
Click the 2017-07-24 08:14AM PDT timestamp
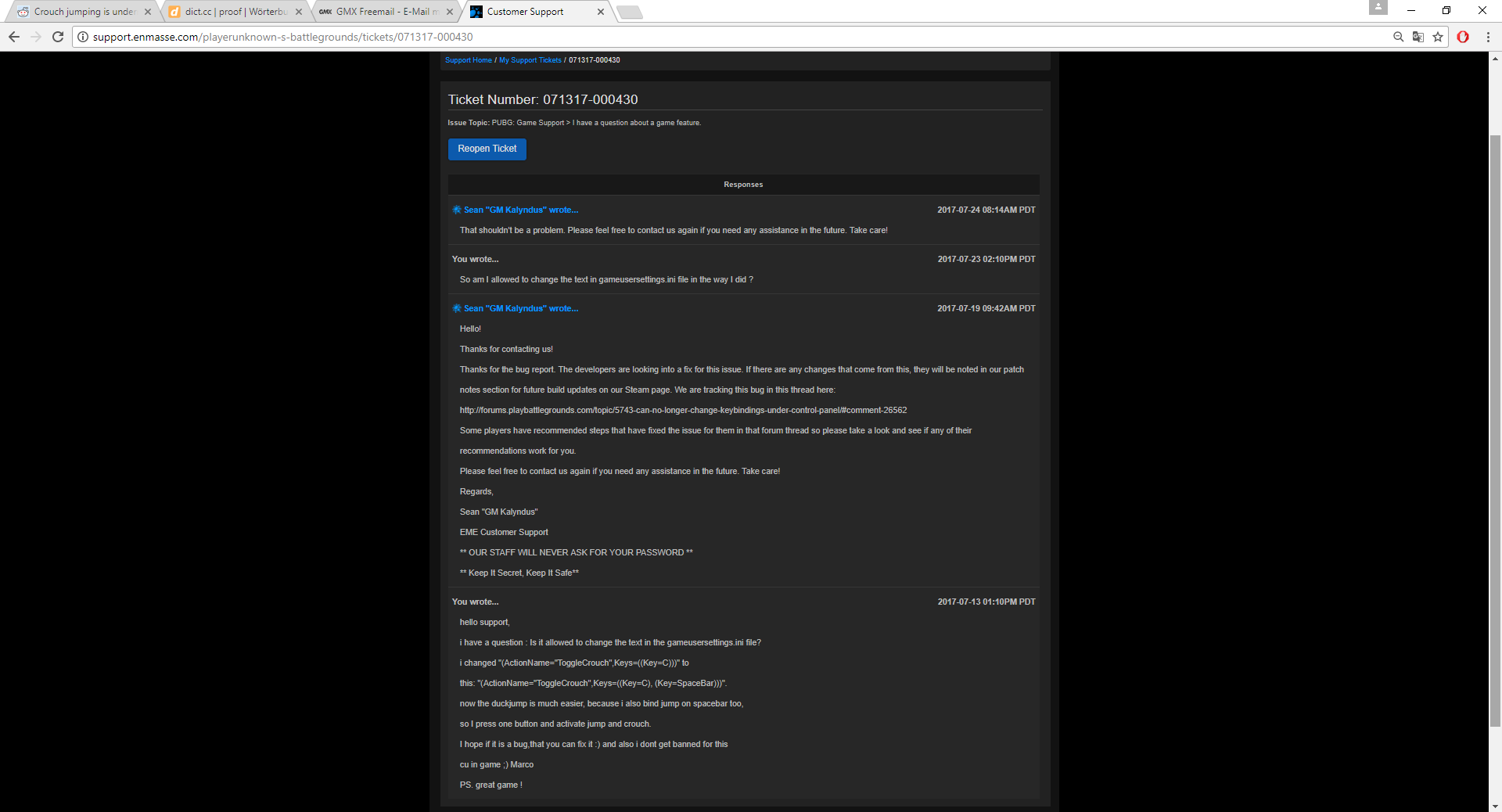click(x=986, y=210)
